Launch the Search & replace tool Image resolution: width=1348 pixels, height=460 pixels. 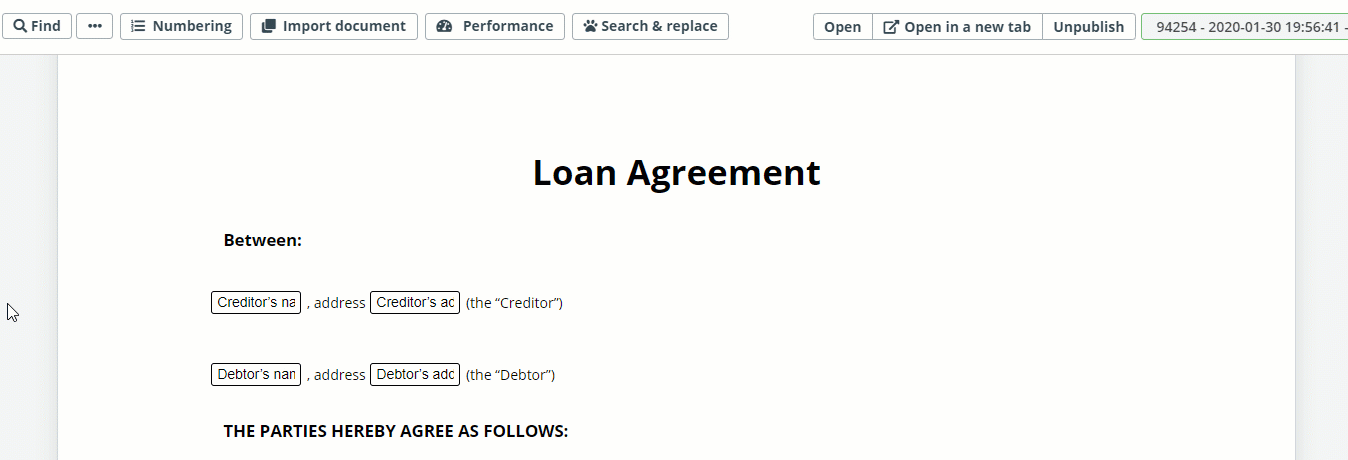650,26
